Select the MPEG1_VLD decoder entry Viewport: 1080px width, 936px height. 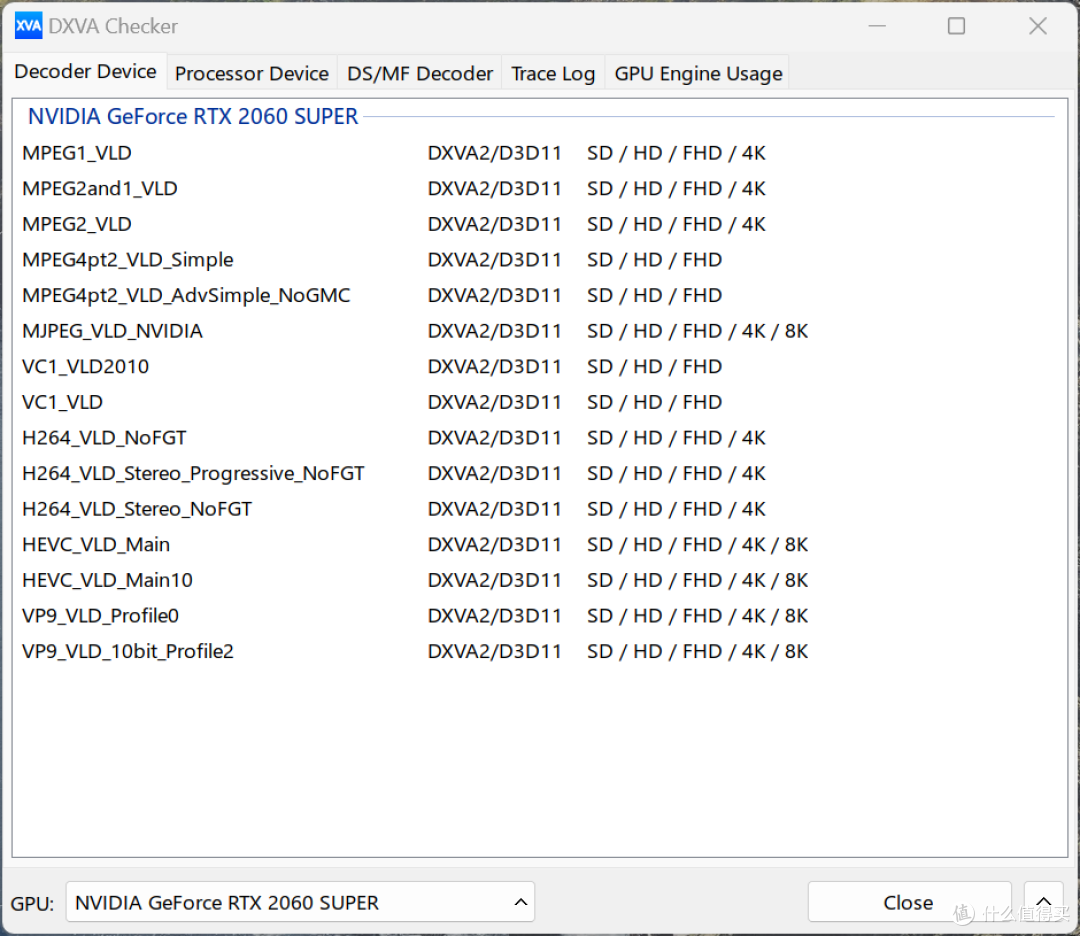click(77, 153)
